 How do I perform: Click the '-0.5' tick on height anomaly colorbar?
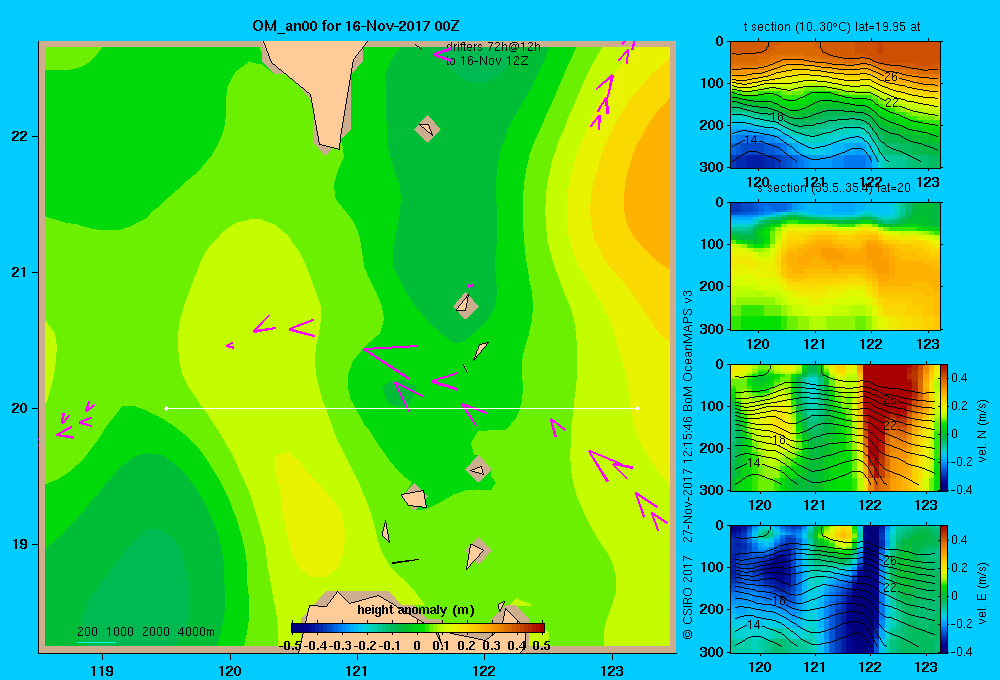[x=290, y=646]
